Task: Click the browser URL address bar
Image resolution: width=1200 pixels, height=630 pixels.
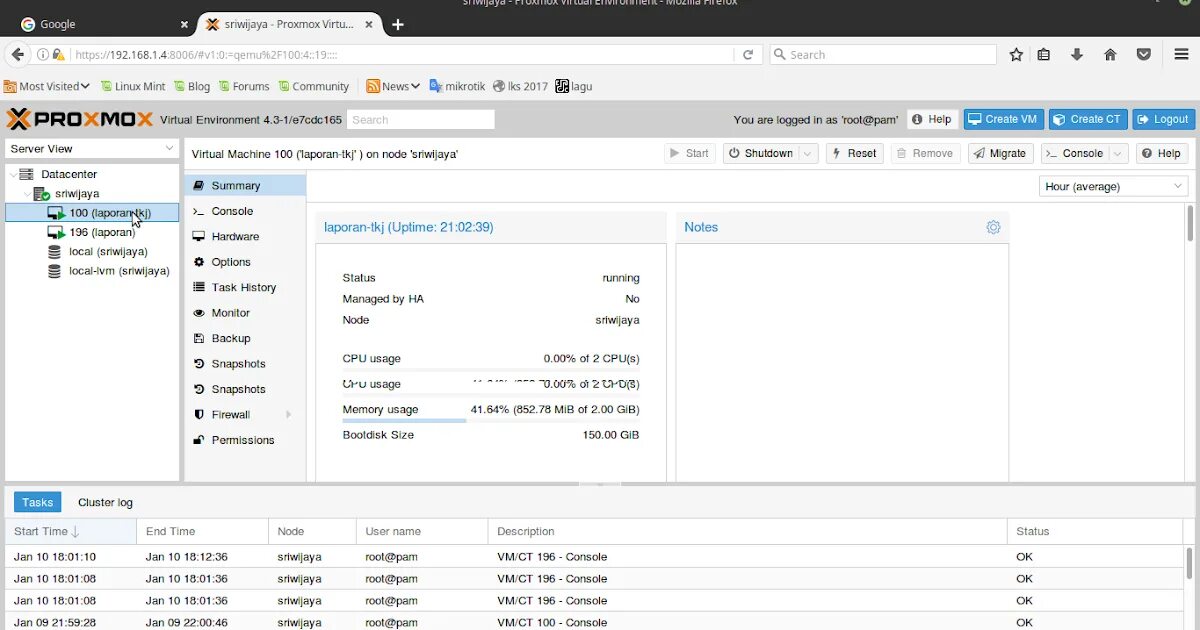Action: tap(400, 55)
